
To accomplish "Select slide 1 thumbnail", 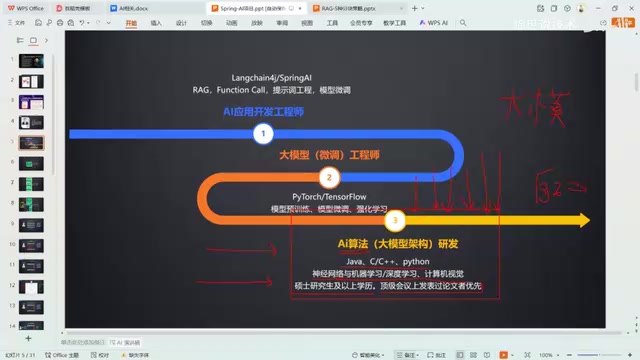I will tap(31, 61).
